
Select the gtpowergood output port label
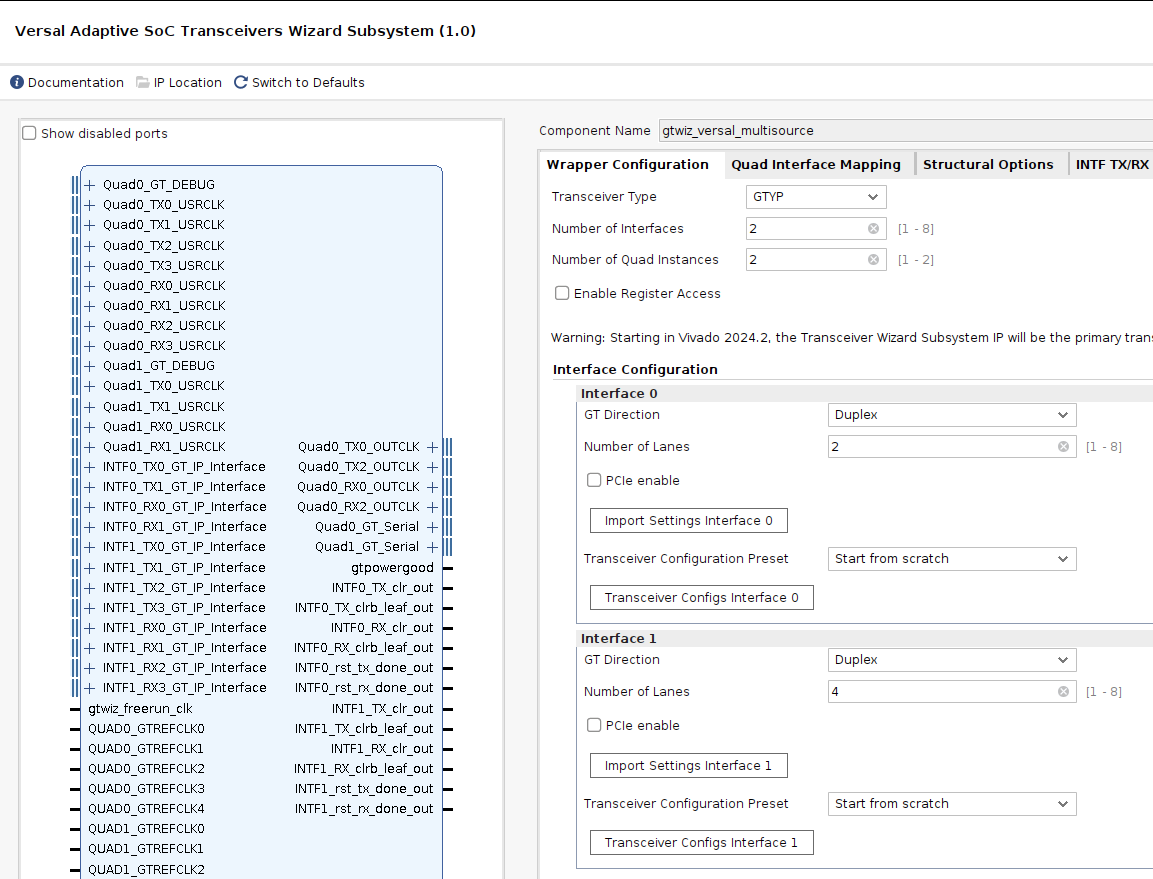coord(393,568)
